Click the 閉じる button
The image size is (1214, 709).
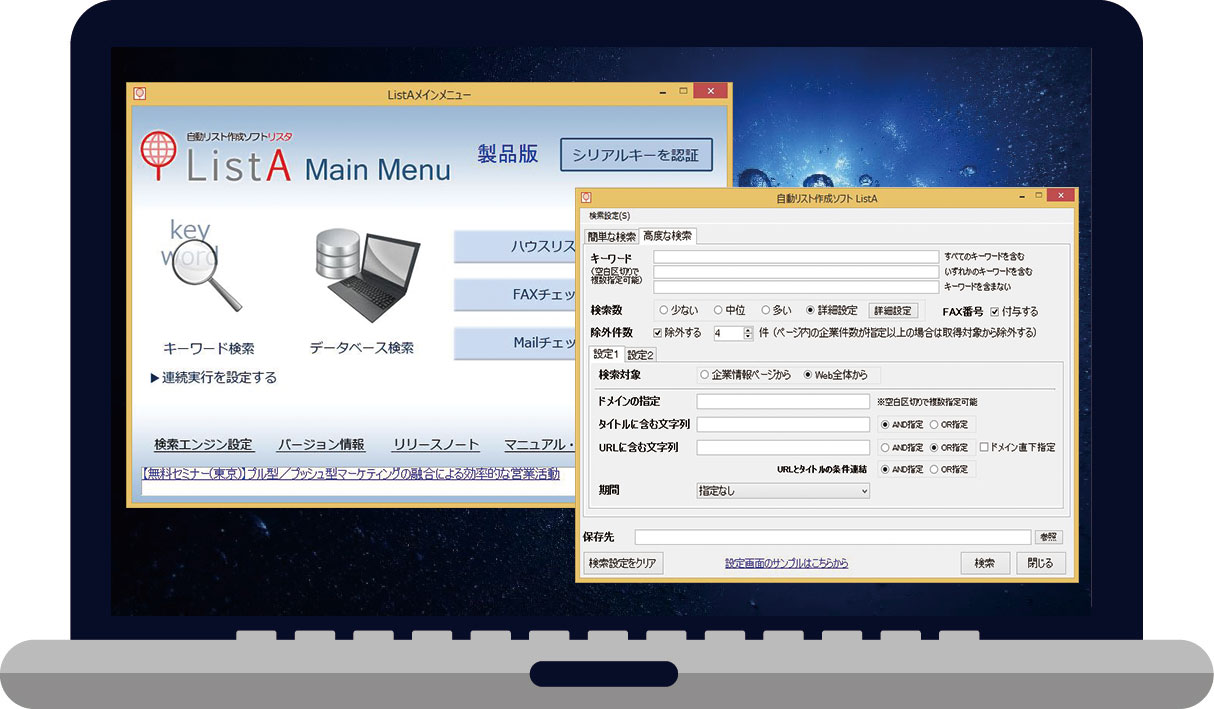(1041, 563)
